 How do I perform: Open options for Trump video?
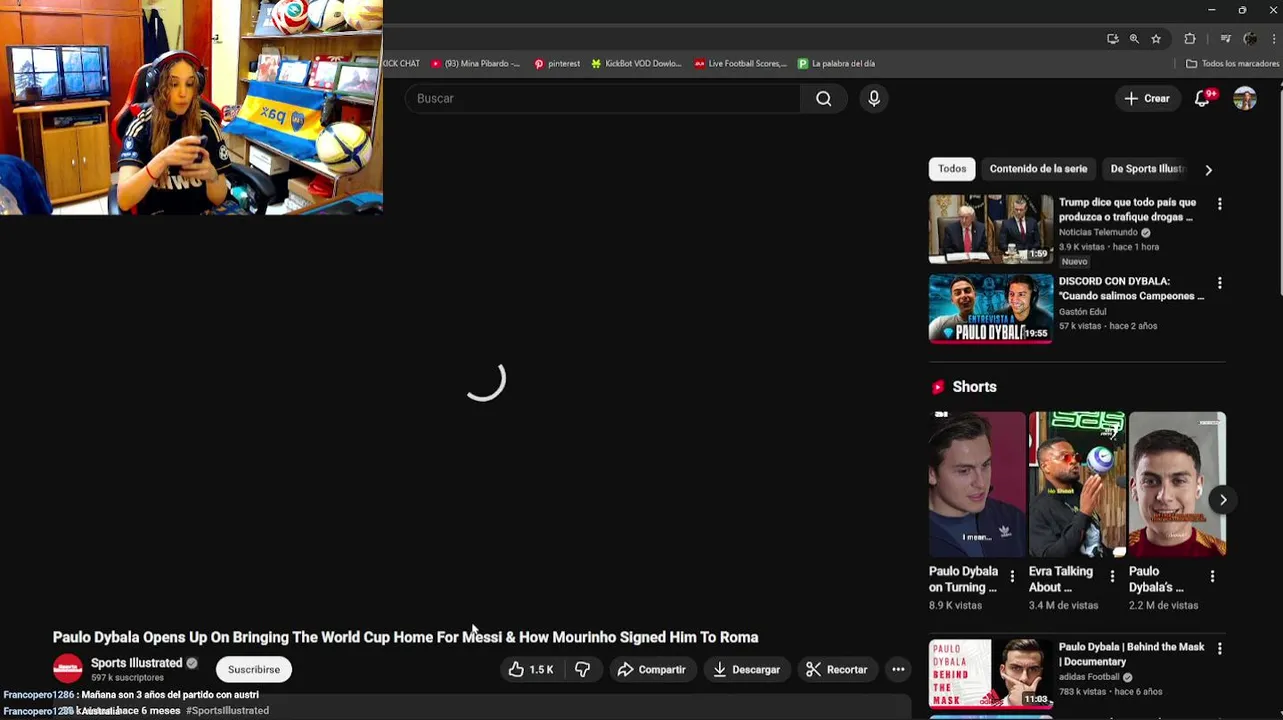(1219, 204)
